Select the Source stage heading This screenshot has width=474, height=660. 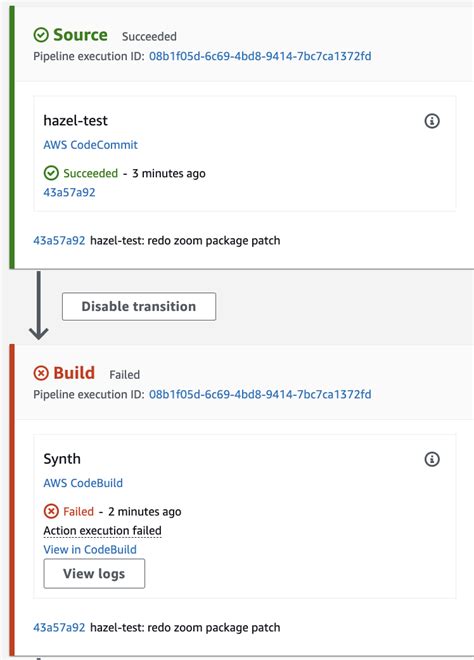tap(80, 35)
